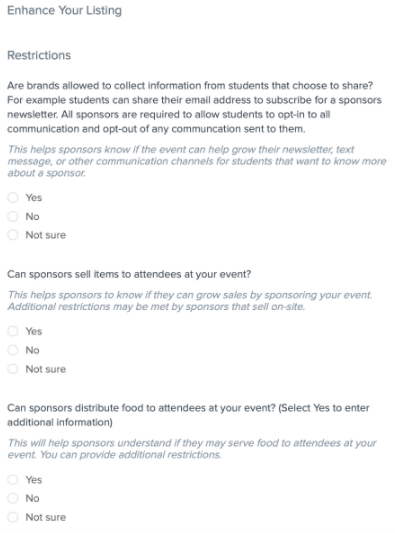
Task: Click the italic 'grow sales by sponsoring' hint
Action: pos(190,295)
